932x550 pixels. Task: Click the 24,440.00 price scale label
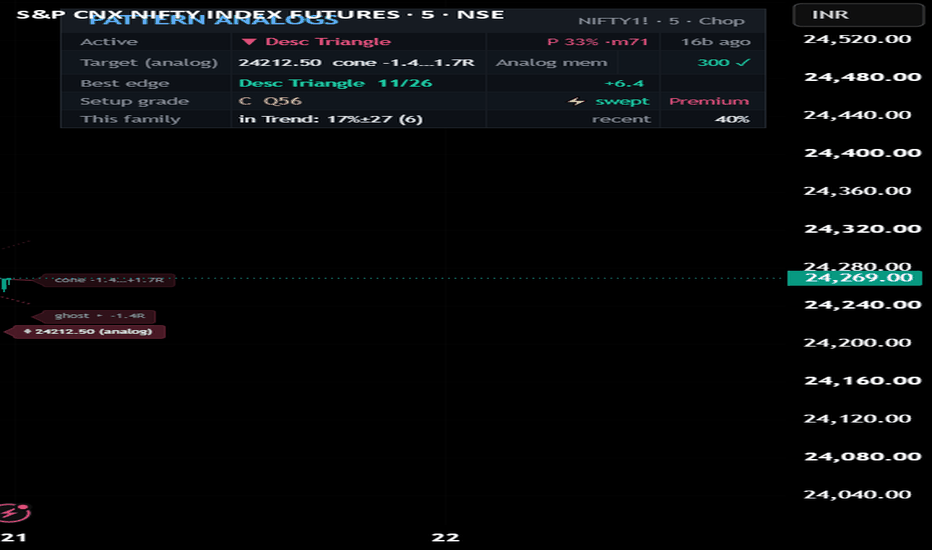[x=857, y=115]
